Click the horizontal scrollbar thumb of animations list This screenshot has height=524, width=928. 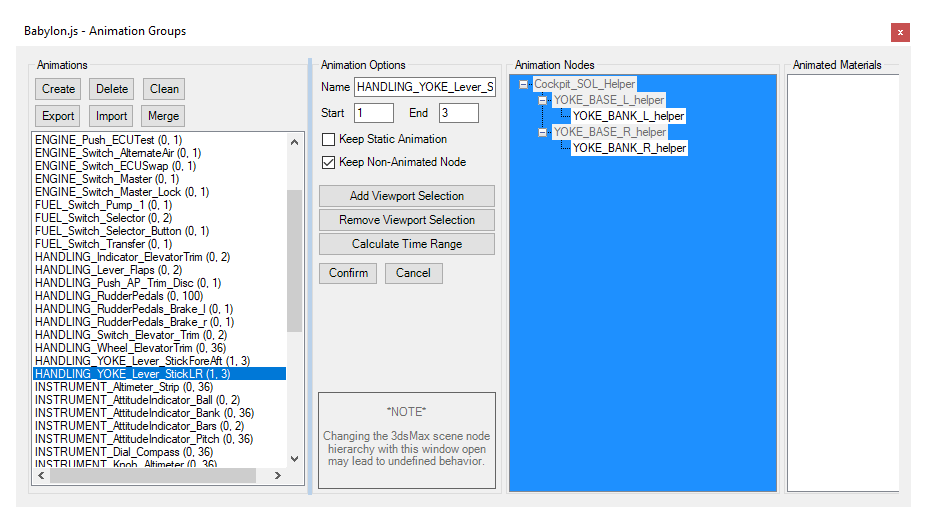click(153, 475)
